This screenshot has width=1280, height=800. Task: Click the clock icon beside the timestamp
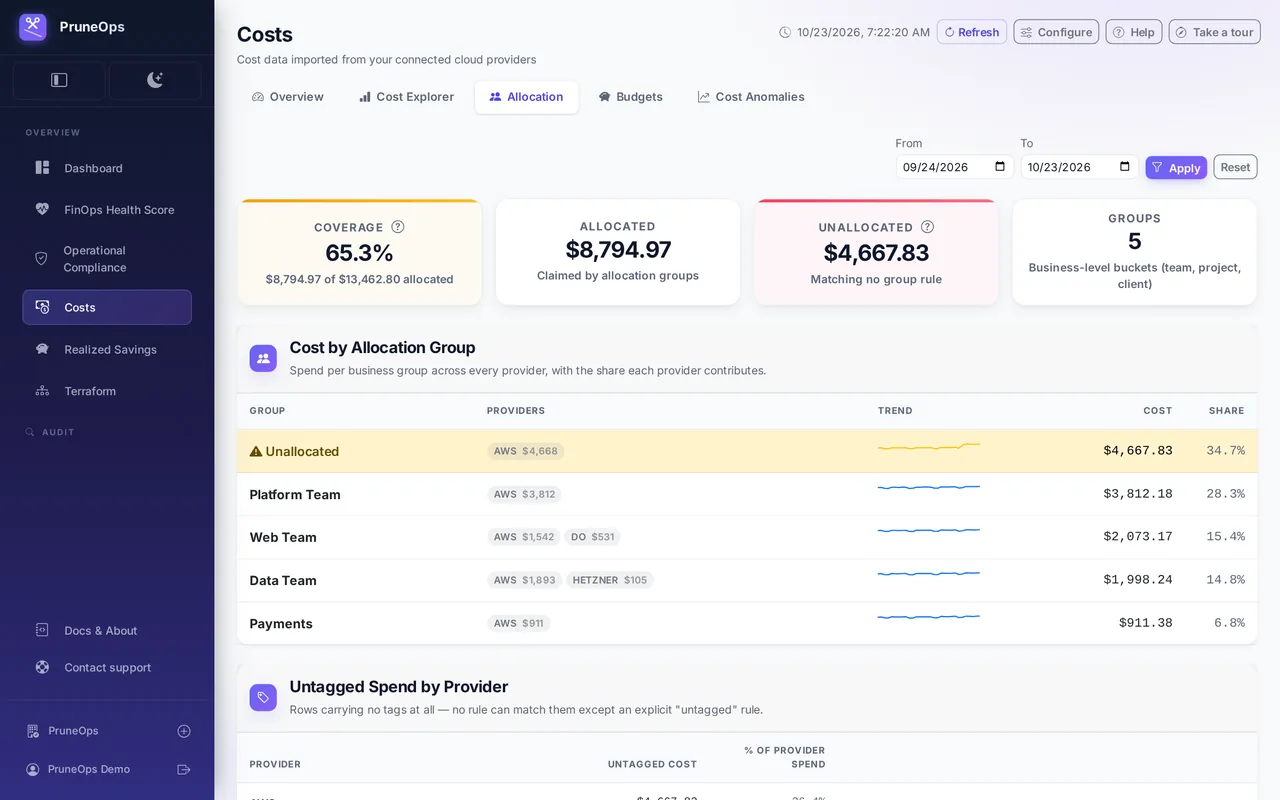[785, 32]
